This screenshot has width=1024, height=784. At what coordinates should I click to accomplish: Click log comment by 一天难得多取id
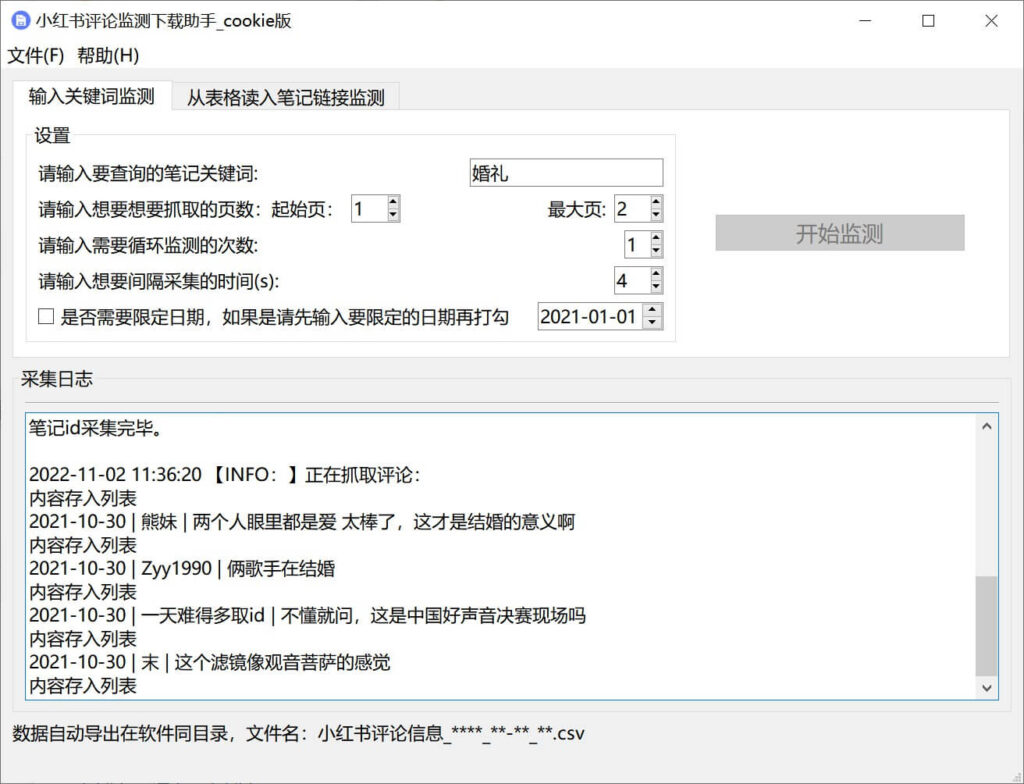coord(307,615)
